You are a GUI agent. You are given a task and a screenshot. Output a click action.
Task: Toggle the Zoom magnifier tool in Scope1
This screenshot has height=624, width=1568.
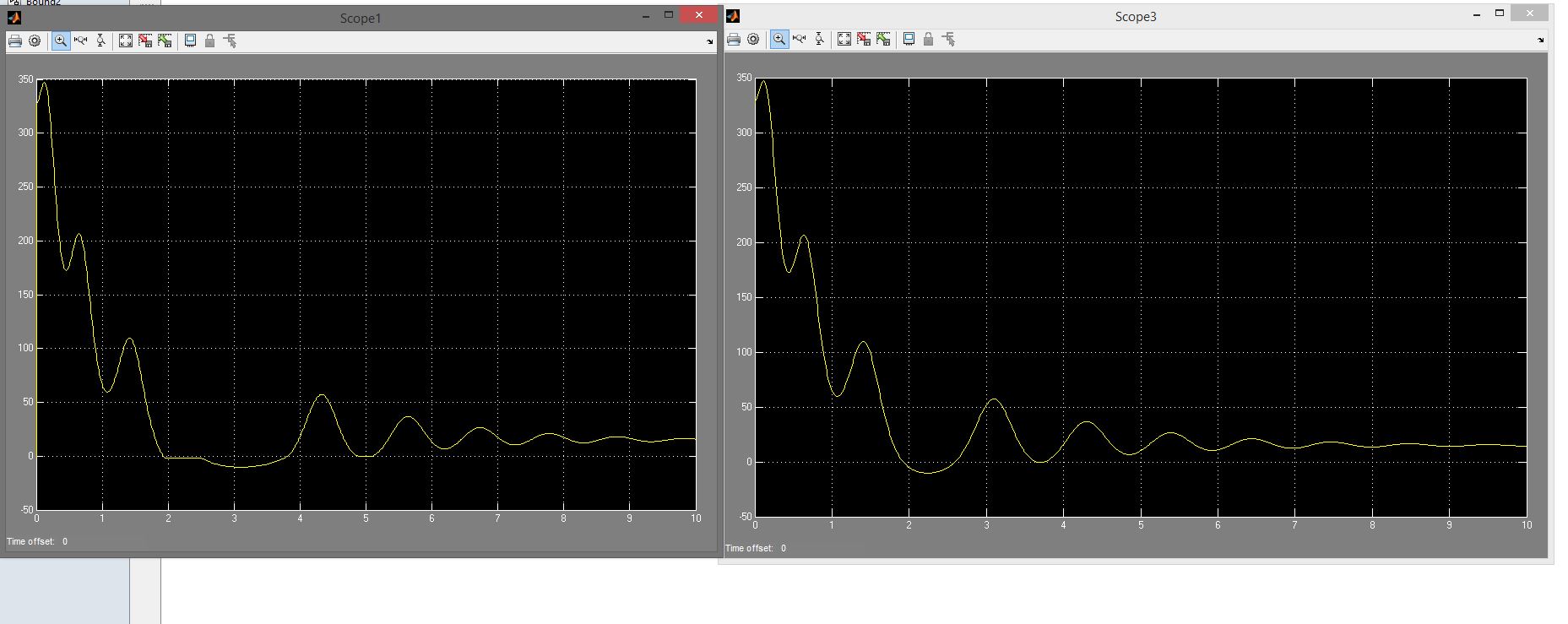[x=61, y=41]
